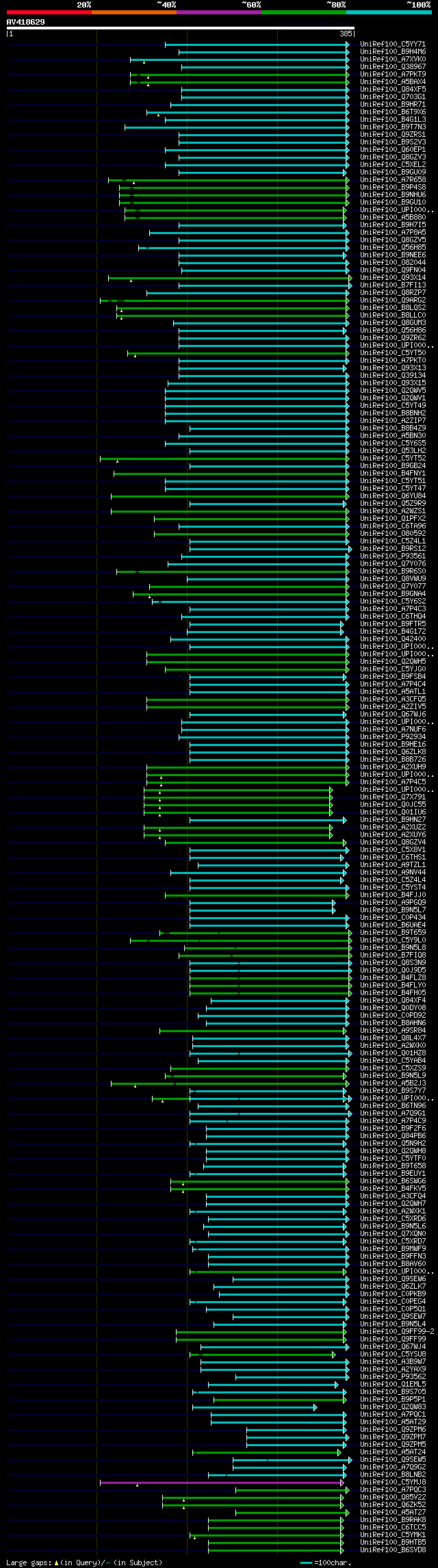Open the UniRef100_A9PGQ9 label
This screenshot has height=1568, width=438.
coord(393,902)
